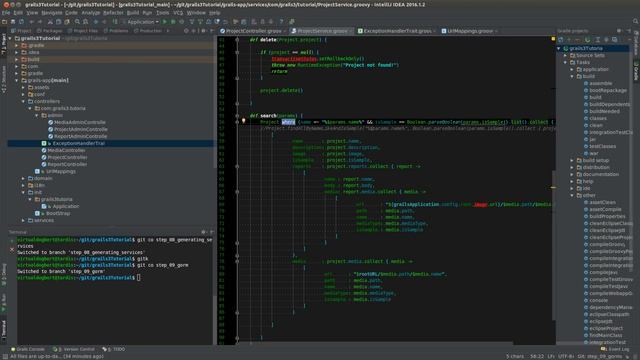
Task: Expand the Source Sets node in the Gradle panel
Action: (x=565, y=55)
